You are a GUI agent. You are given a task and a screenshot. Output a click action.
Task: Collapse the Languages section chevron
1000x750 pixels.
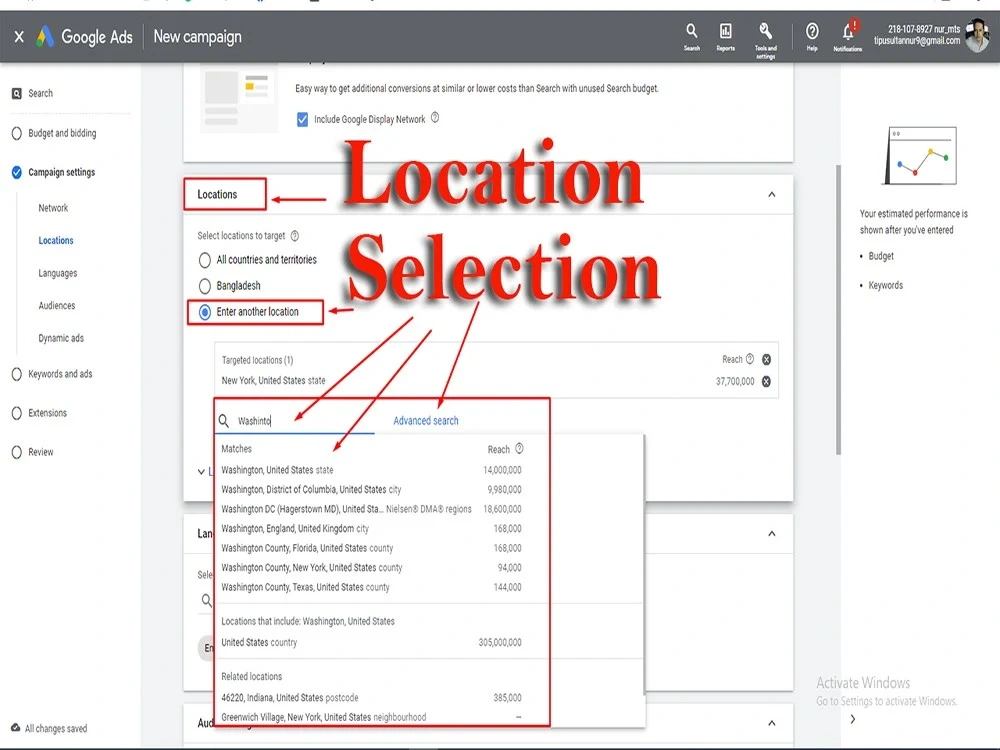[x=772, y=534]
